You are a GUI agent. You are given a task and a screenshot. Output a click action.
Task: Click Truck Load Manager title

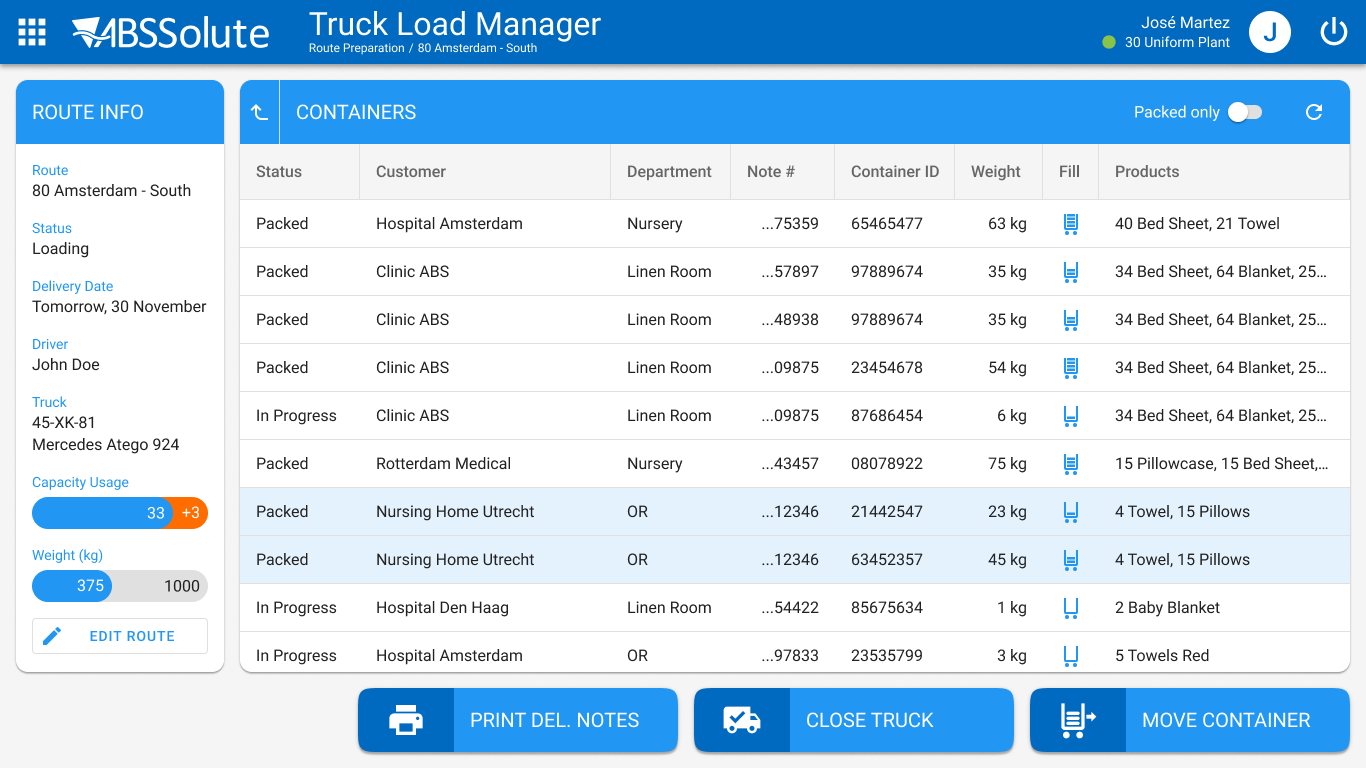point(455,23)
